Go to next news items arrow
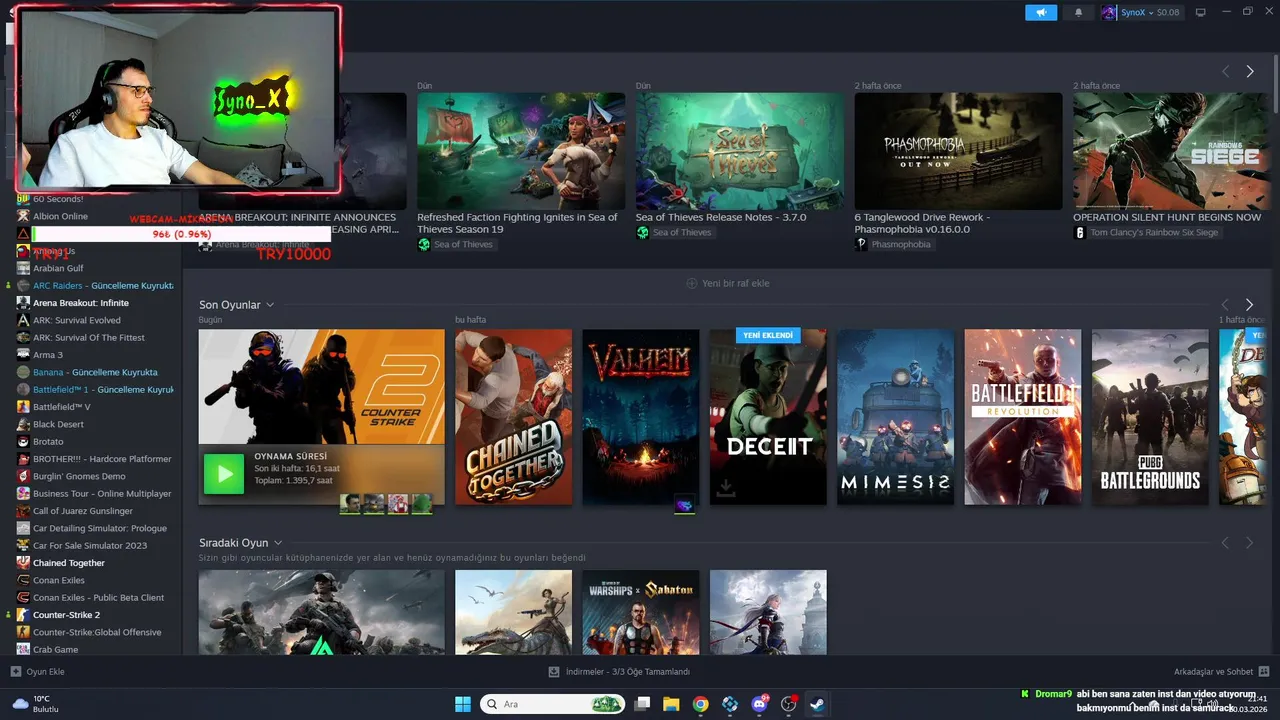1280x720 pixels. click(x=1250, y=71)
